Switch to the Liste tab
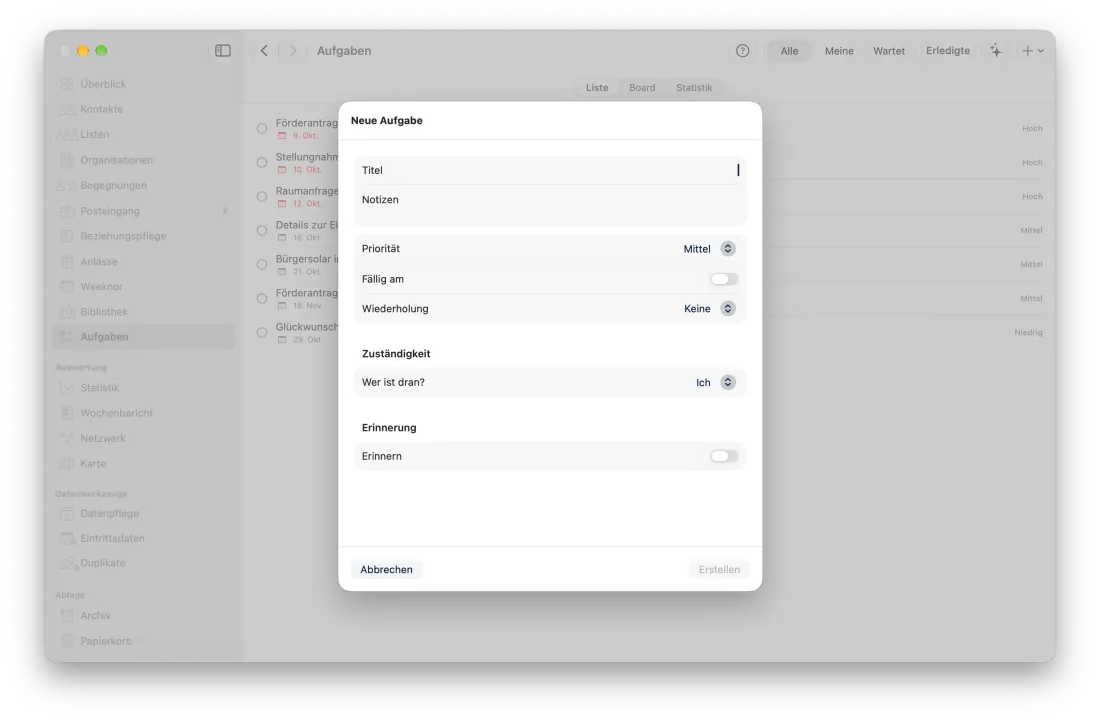Image resolution: width=1100 pixels, height=721 pixels. tap(597, 88)
